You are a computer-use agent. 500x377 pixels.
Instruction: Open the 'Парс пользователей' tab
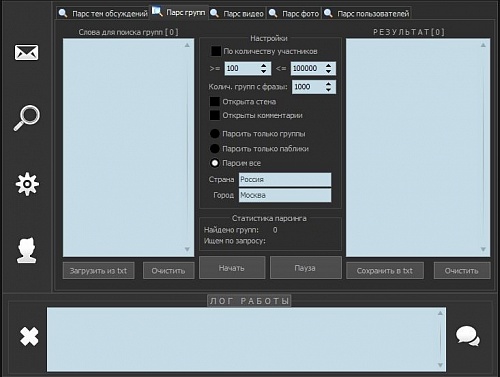pyautogui.click(x=367, y=14)
